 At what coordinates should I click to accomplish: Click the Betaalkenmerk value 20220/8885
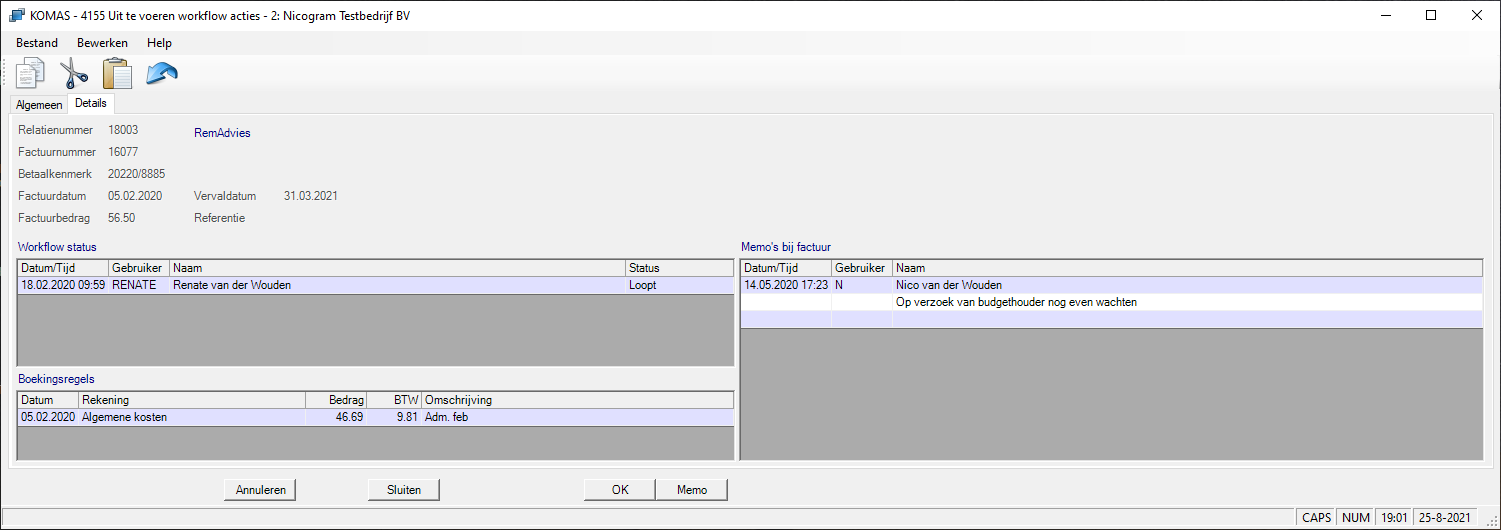coord(136,174)
